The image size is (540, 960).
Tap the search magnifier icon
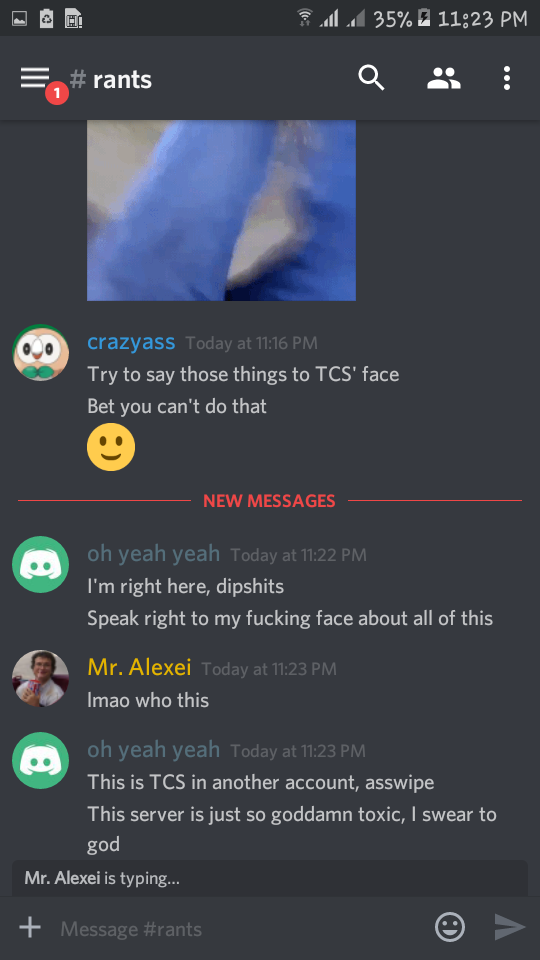coord(371,78)
